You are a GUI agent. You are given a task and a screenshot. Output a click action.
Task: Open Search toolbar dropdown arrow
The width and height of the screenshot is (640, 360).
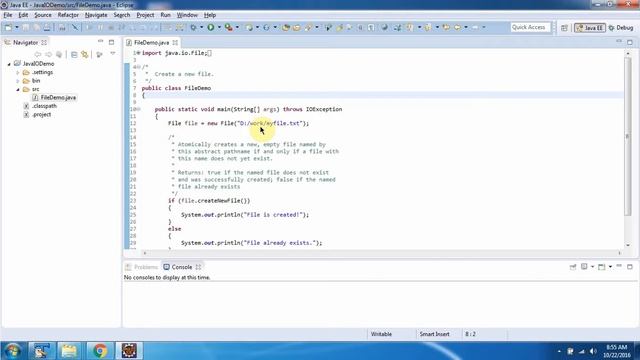[x=317, y=27]
